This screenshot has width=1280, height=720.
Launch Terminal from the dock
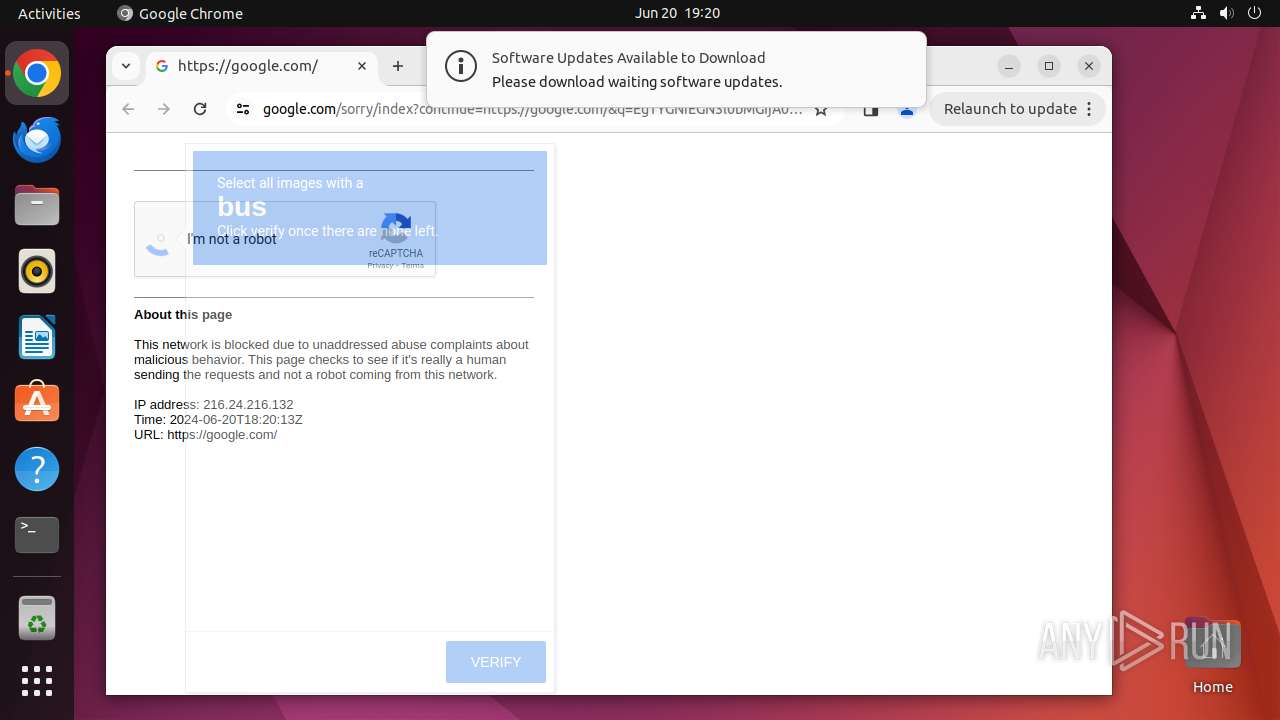37,535
